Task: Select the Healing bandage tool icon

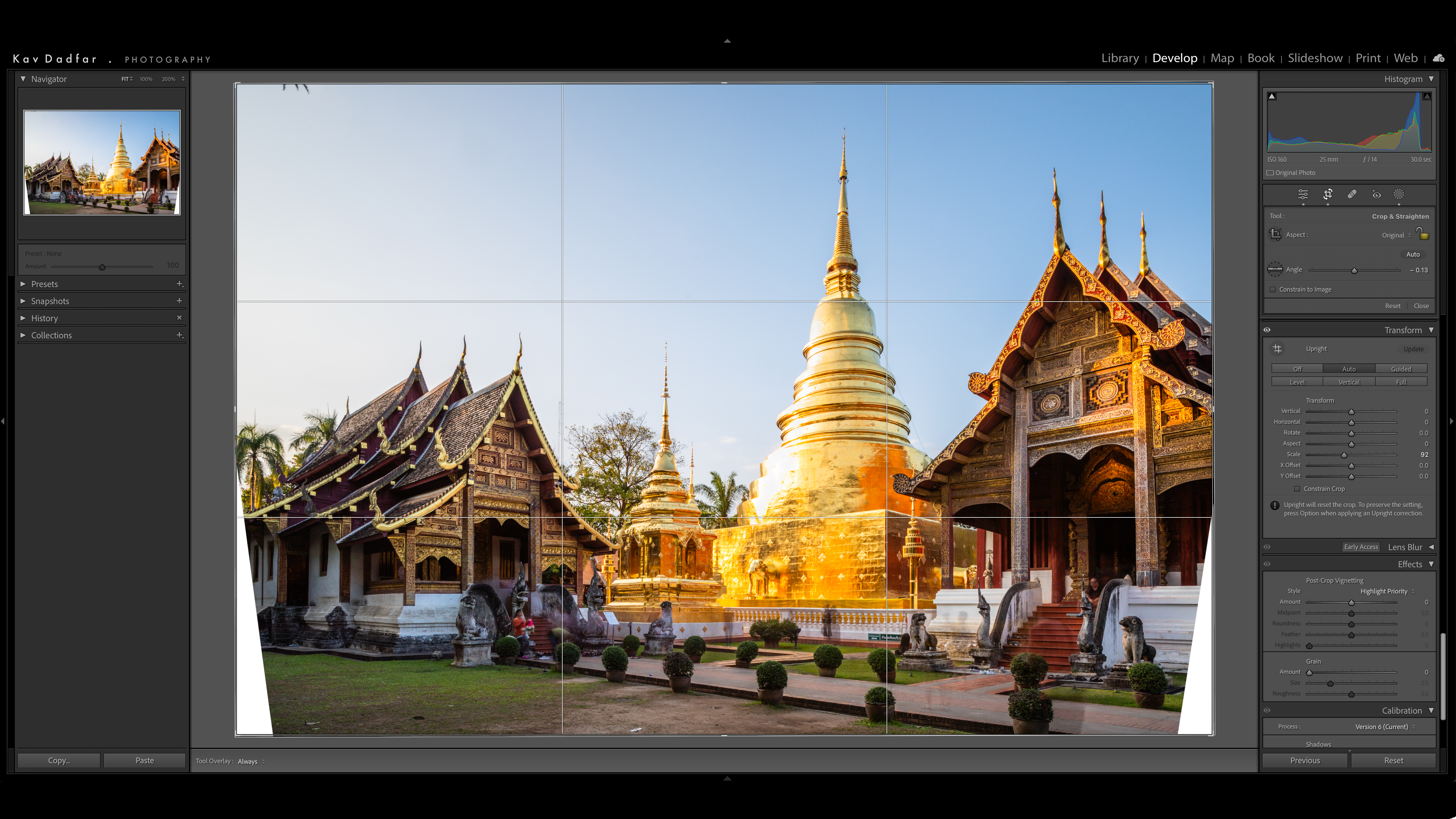Action: coord(1352,194)
